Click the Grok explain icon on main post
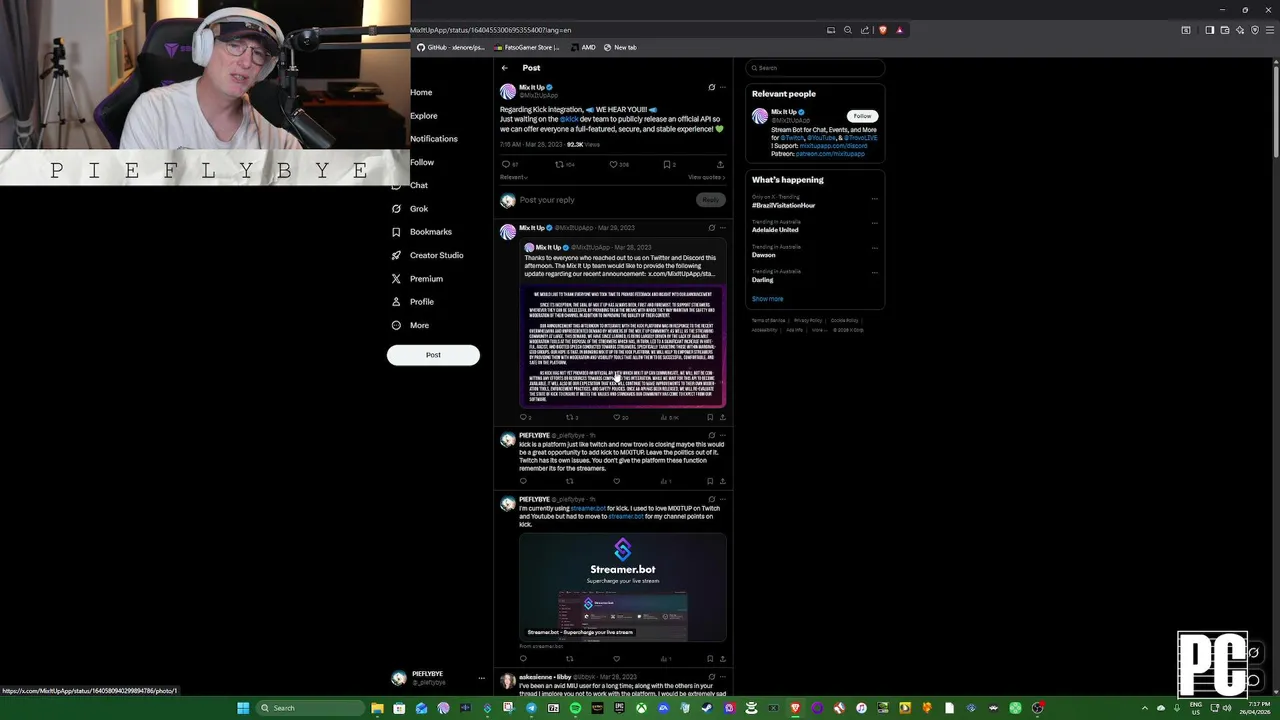Screen dimensions: 1280x720 click(x=712, y=87)
